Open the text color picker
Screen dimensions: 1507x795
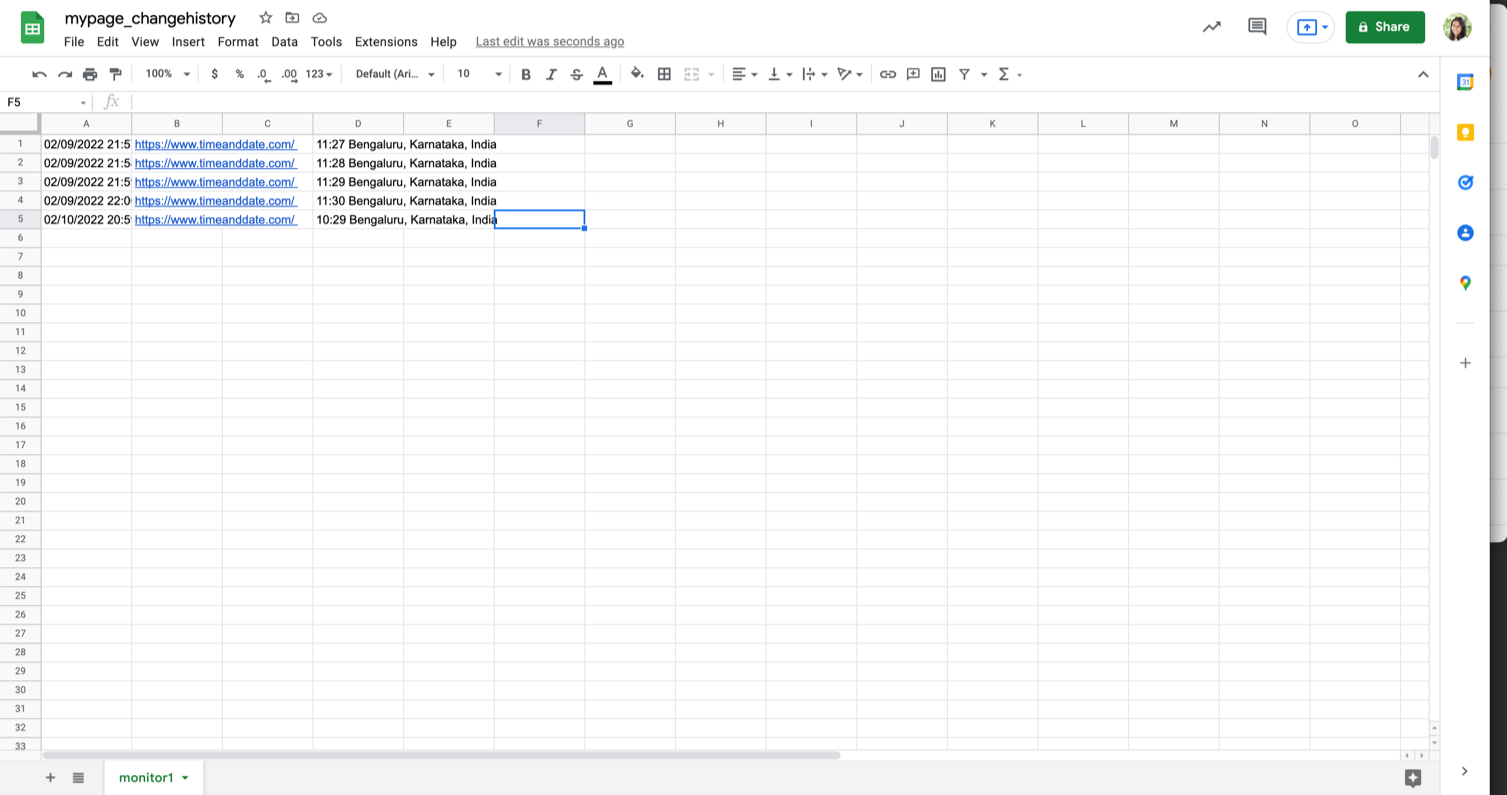click(601, 74)
